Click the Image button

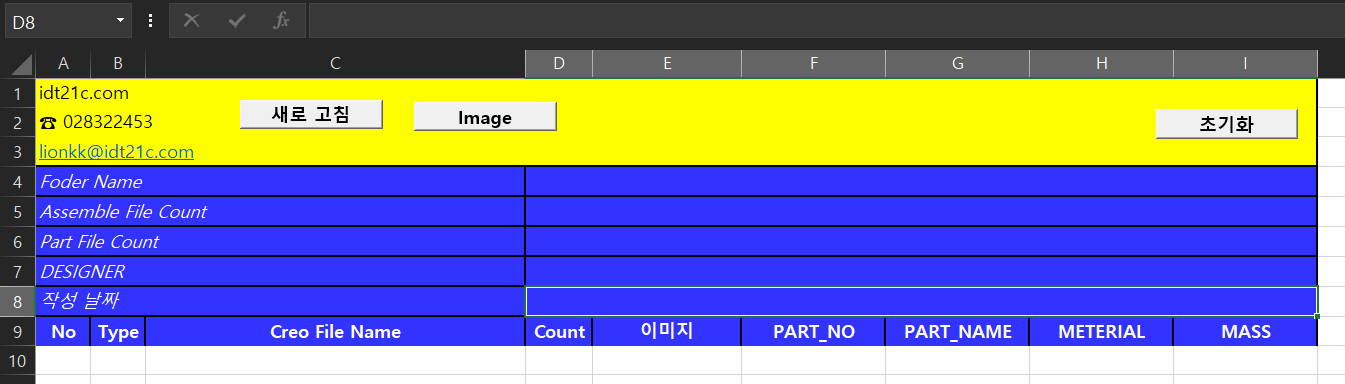485,117
